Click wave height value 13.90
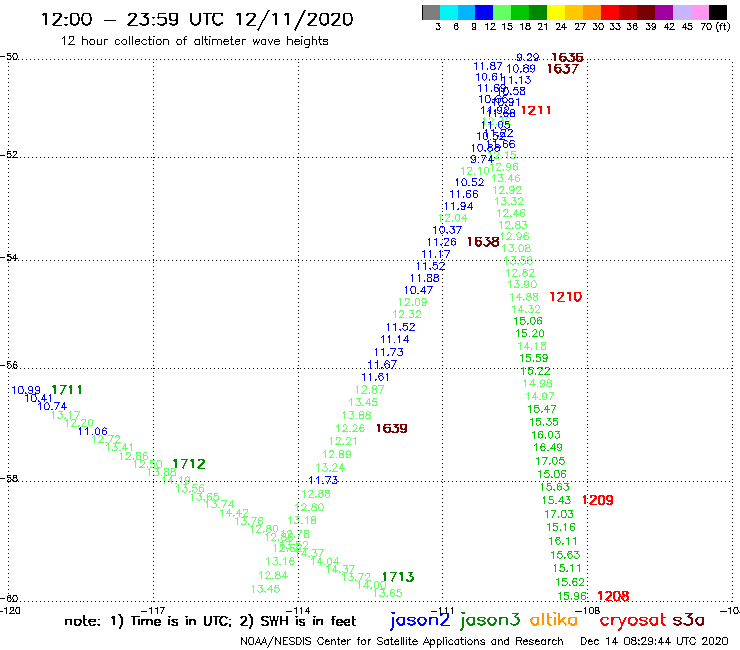The image size is (740, 650). [522, 284]
